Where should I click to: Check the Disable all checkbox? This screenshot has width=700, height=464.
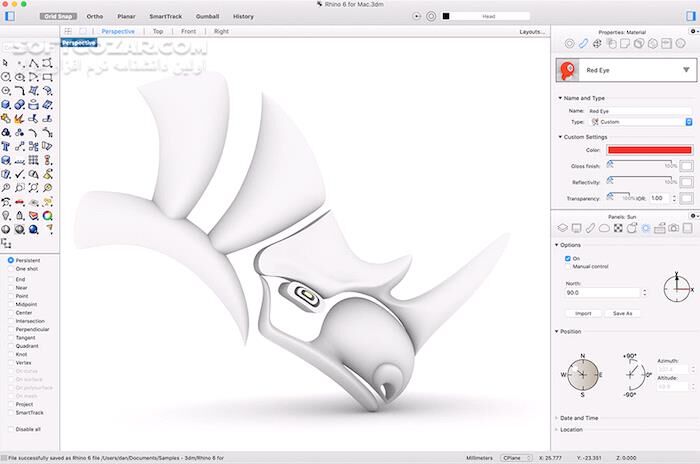[x=11, y=429]
